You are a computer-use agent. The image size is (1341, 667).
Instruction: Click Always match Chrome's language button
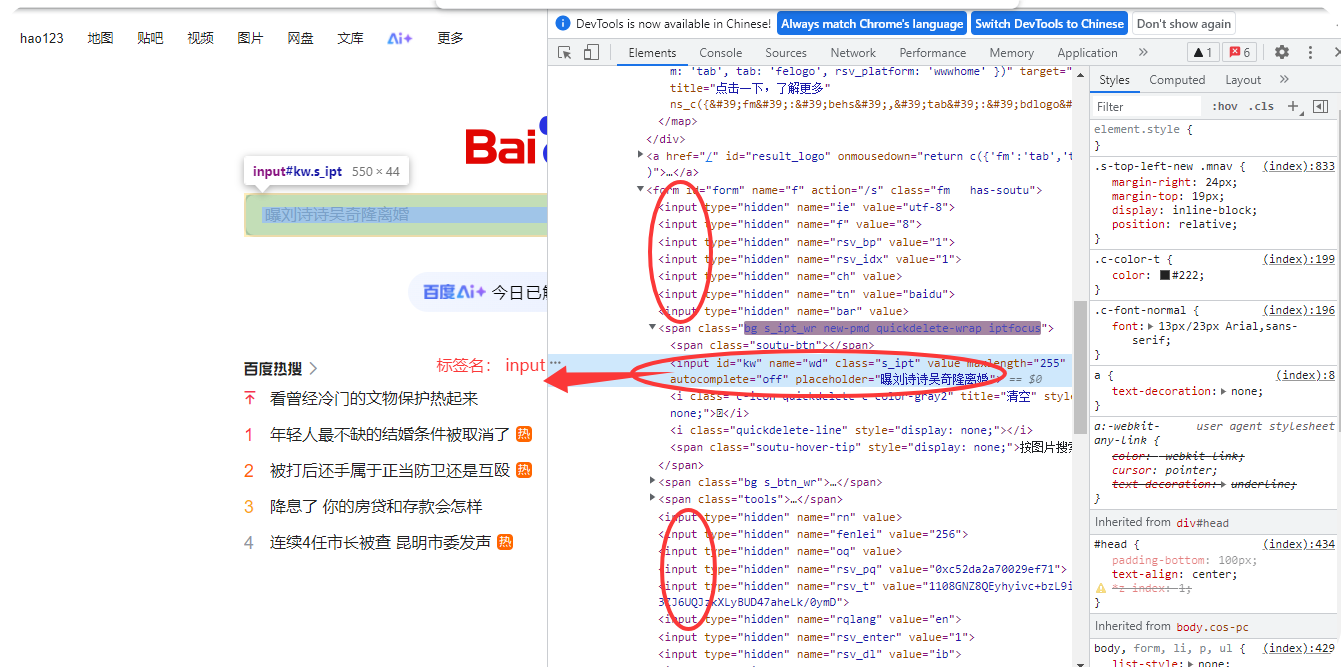pyautogui.click(x=872, y=24)
